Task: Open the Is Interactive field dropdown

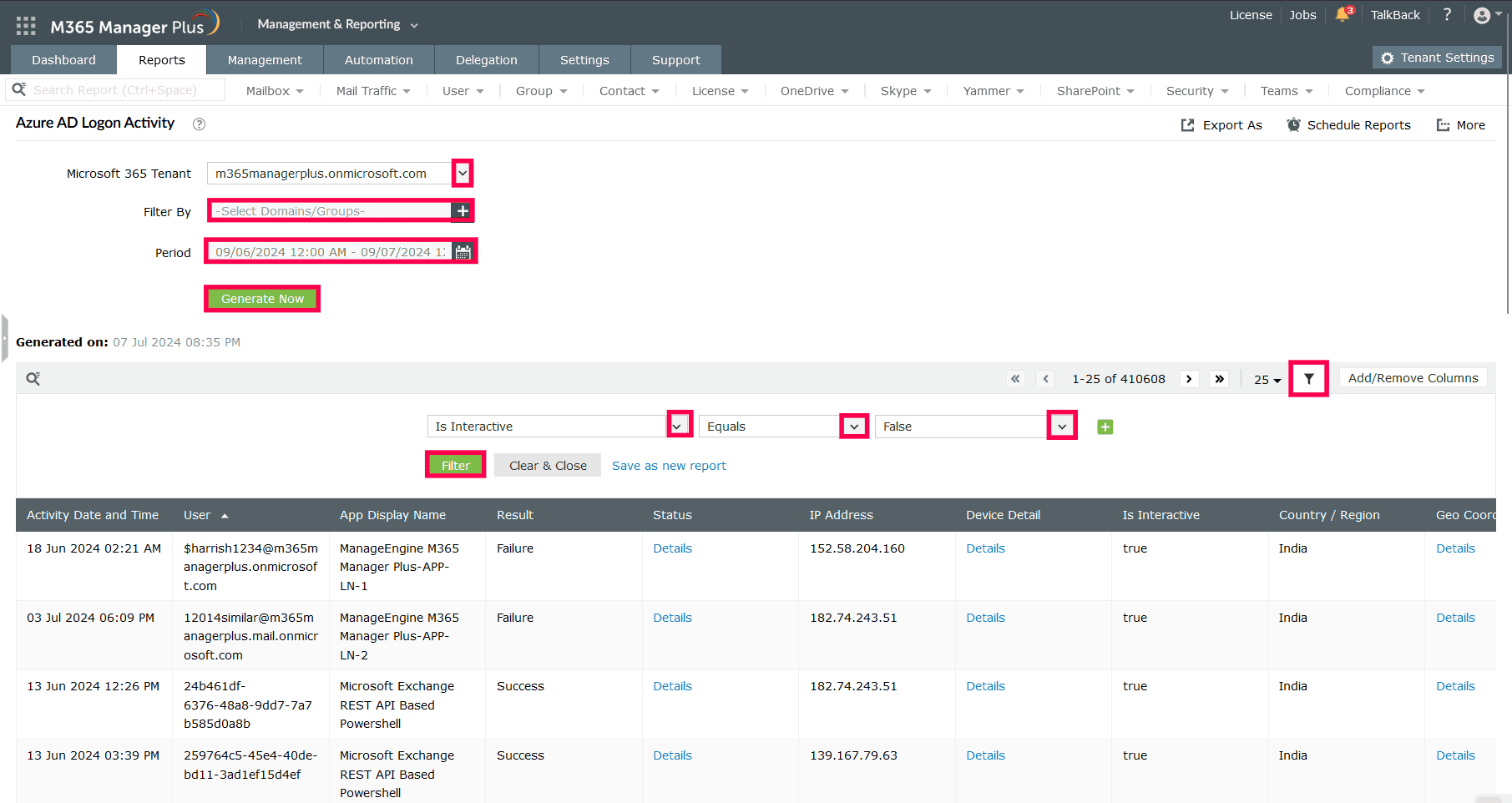Action: click(678, 425)
